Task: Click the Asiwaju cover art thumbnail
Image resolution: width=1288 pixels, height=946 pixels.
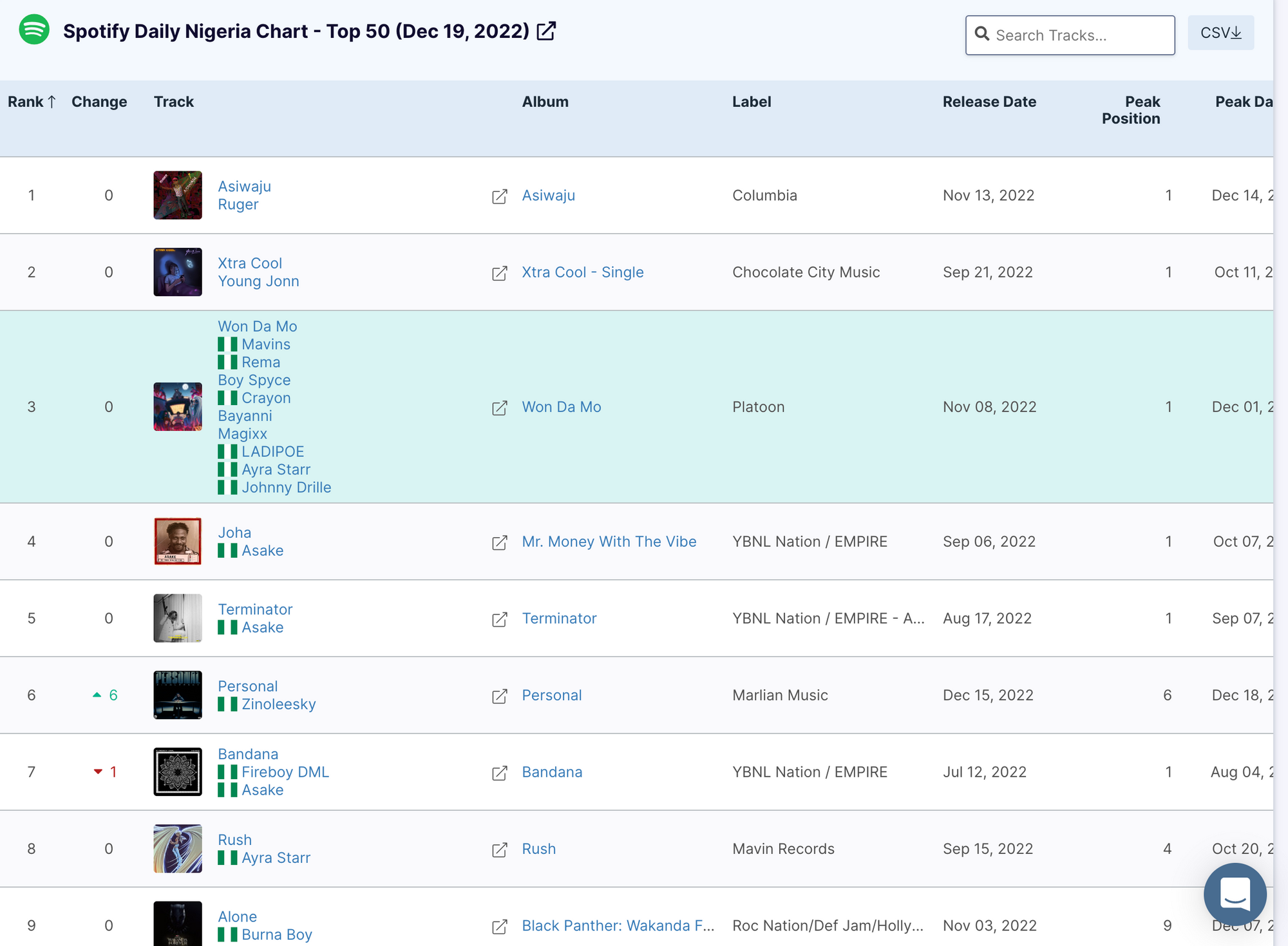Action: pos(178,195)
